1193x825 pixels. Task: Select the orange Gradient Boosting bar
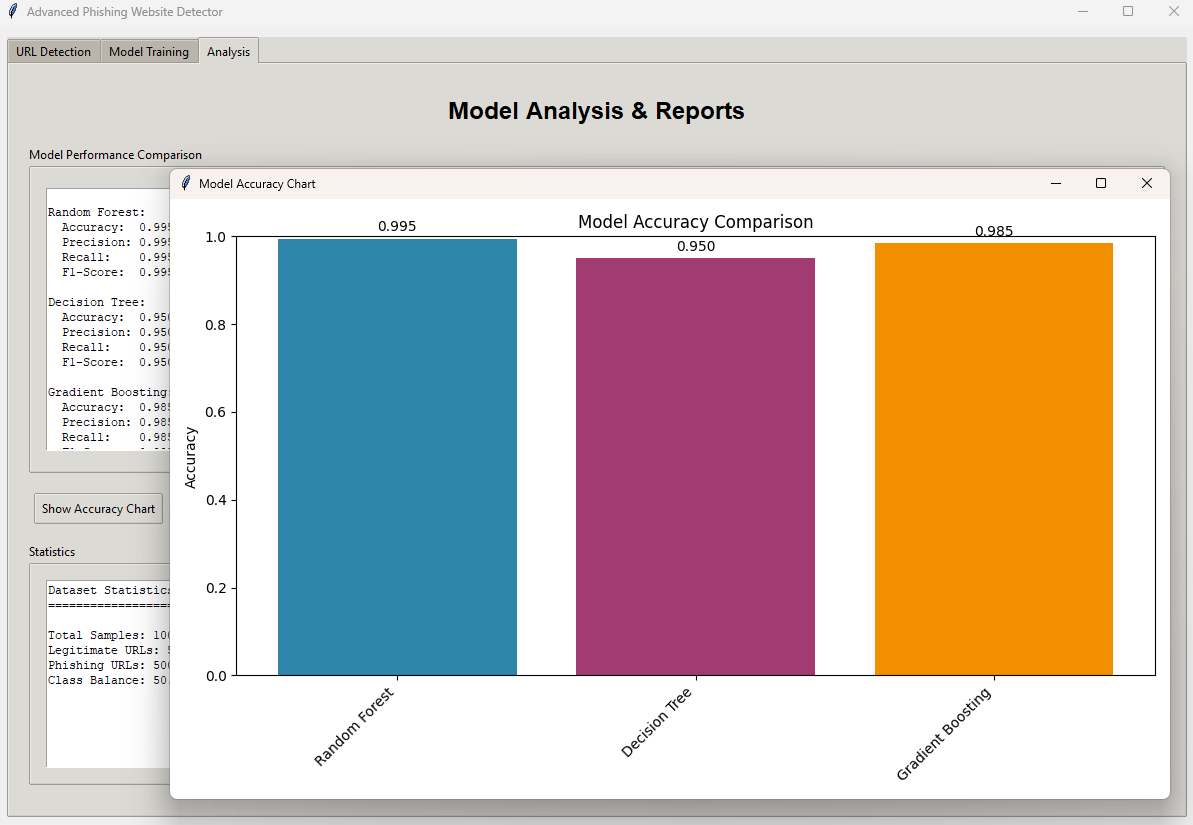993,459
